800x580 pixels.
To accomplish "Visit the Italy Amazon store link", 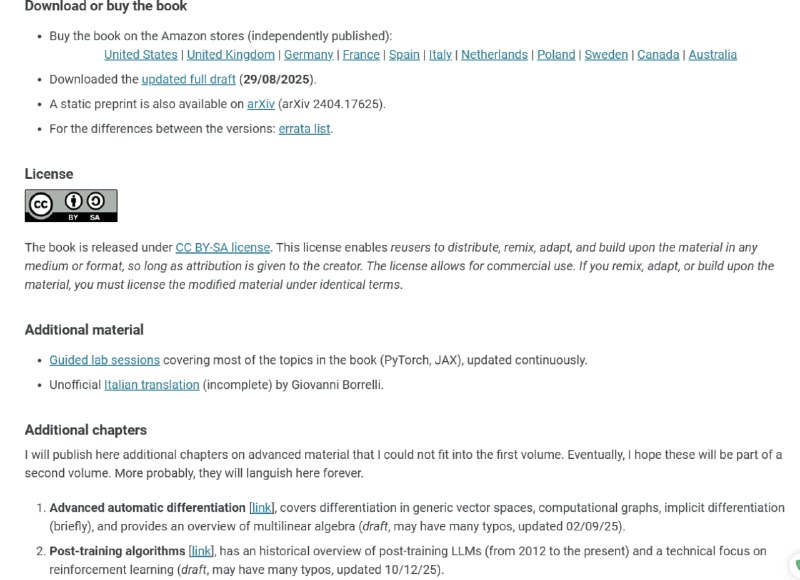I will tap(440, 55).
